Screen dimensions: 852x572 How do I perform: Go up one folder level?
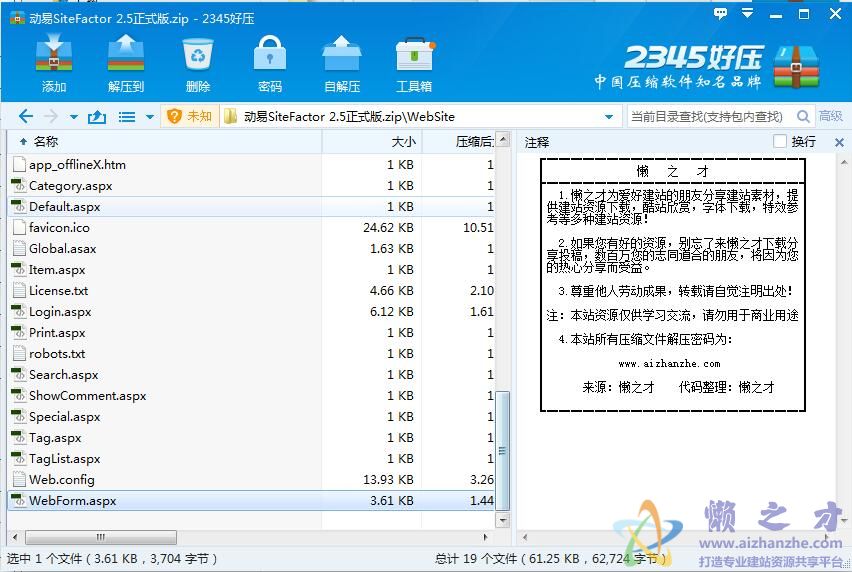click(x=97, y=116)
